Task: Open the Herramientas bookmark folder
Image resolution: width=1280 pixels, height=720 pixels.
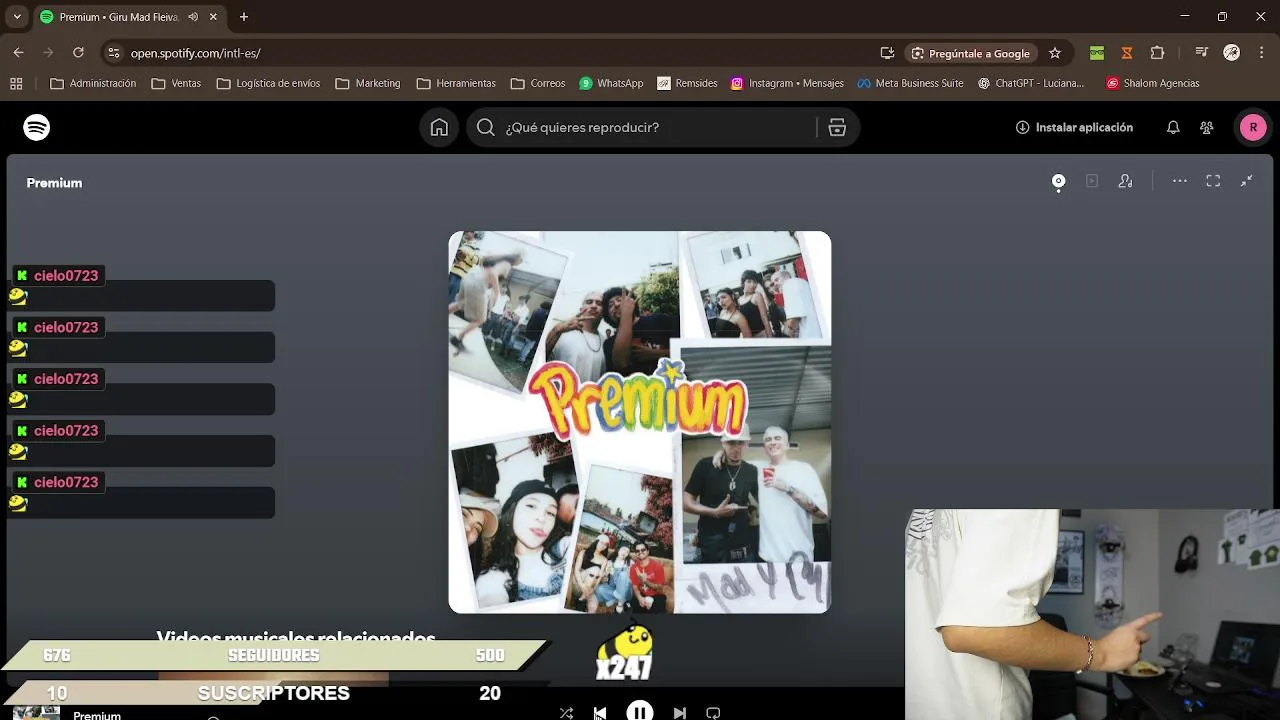Action: pyautogui.click(x=456, y=83)
